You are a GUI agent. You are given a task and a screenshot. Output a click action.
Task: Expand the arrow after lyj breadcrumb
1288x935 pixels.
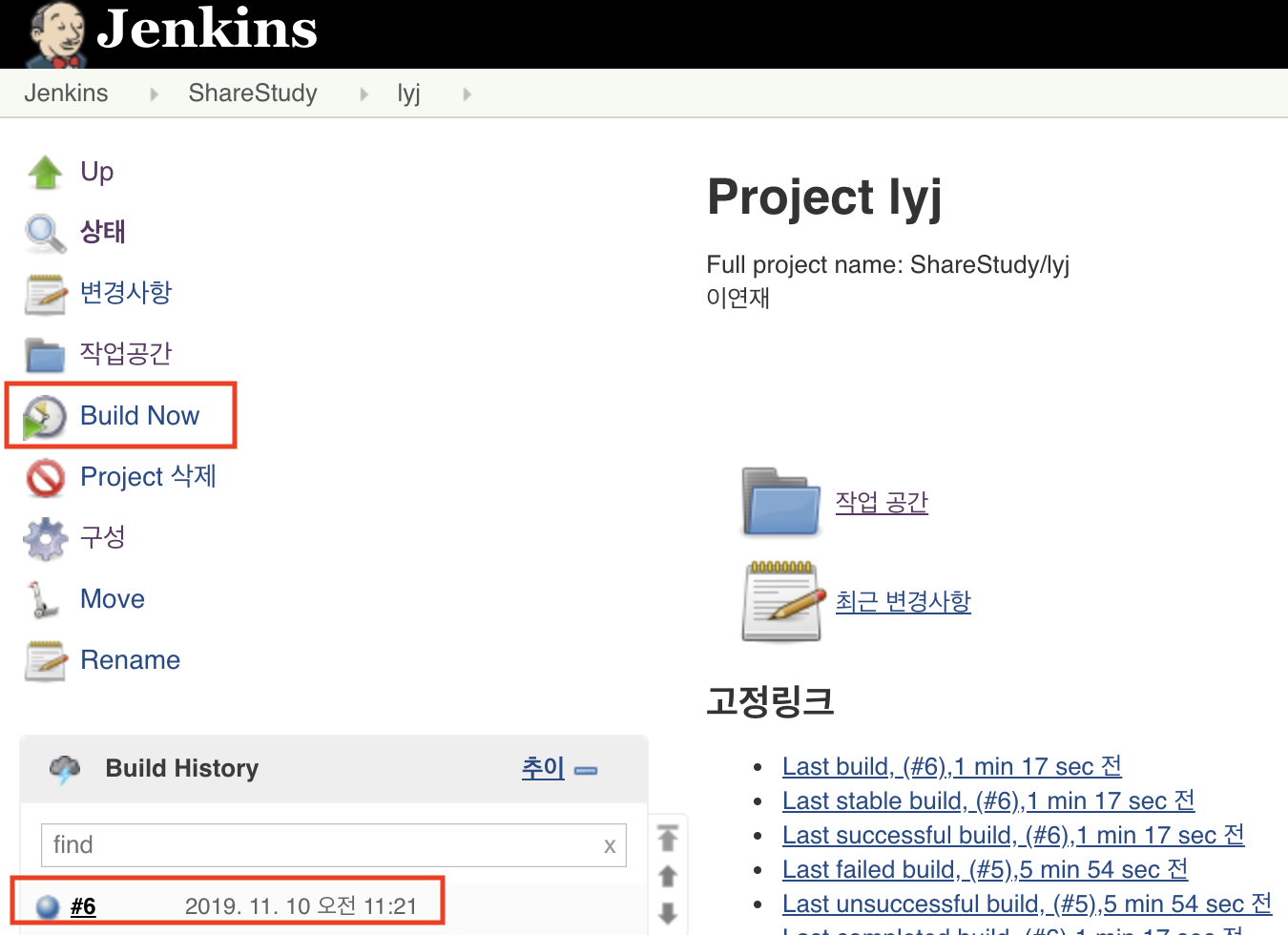coord(467,94)
